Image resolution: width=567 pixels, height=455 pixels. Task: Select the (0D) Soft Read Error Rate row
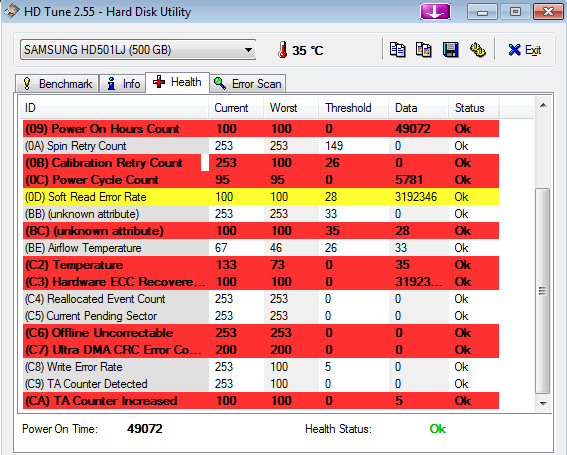coord(261,197)
